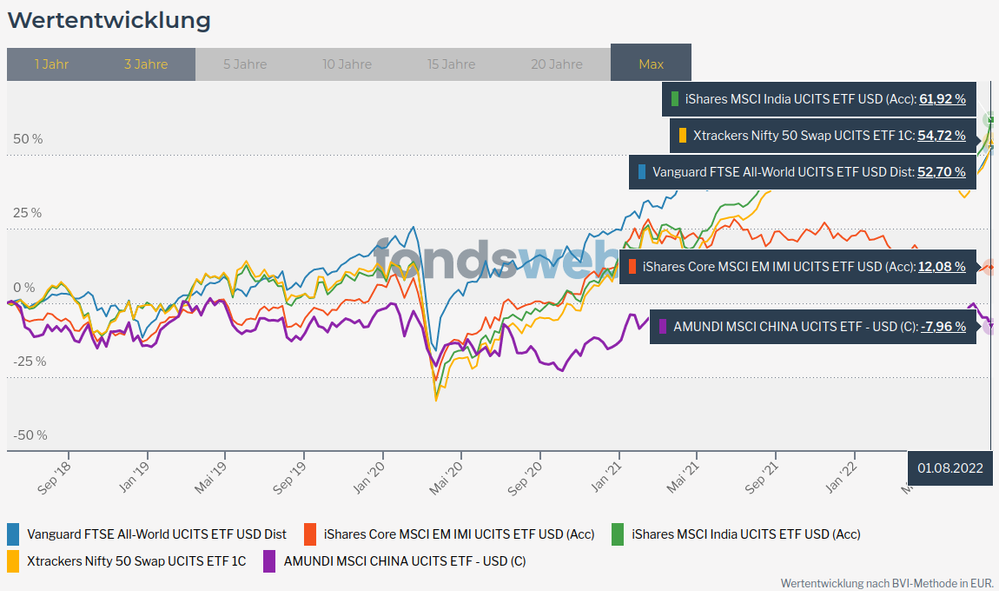Click AMUNDI MSCI CHINA legend label
This screenshot has height=591, width=999.
tap(405, 561)
